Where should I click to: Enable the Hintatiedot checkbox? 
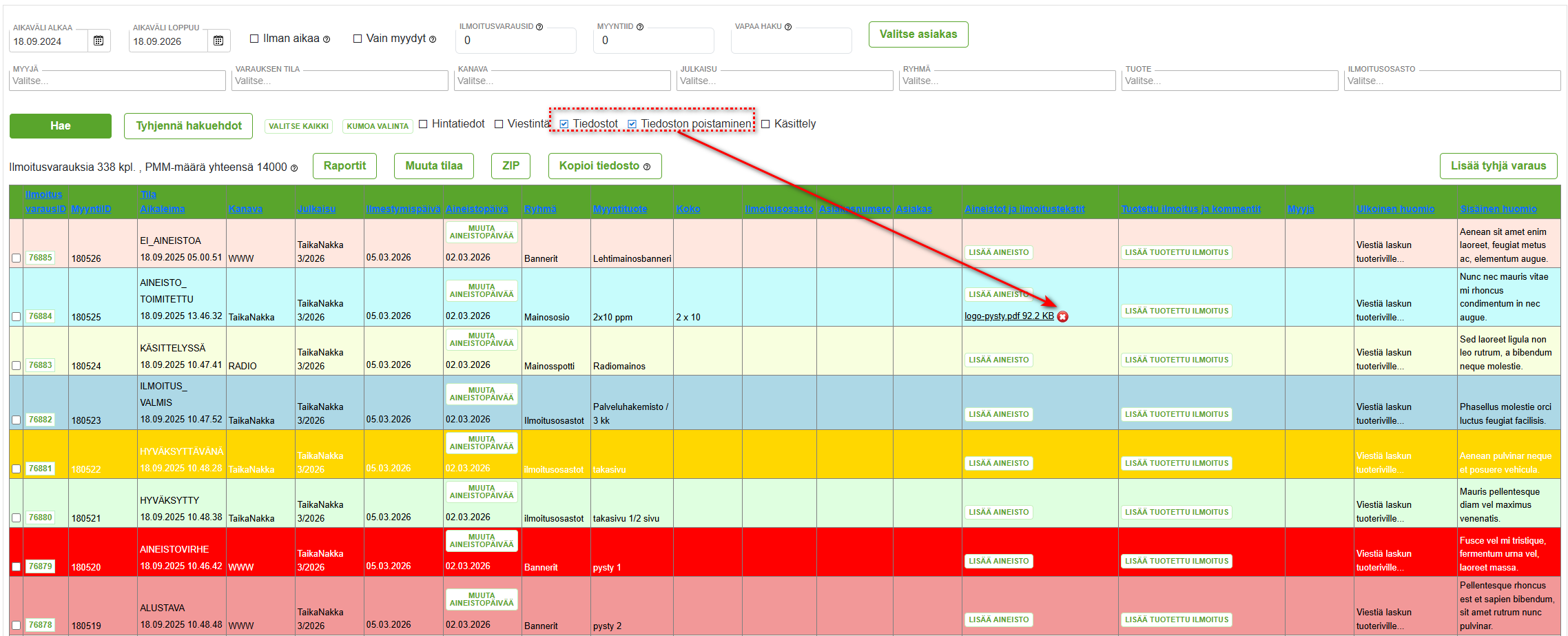pyautogui.click(x=424, y=124)
